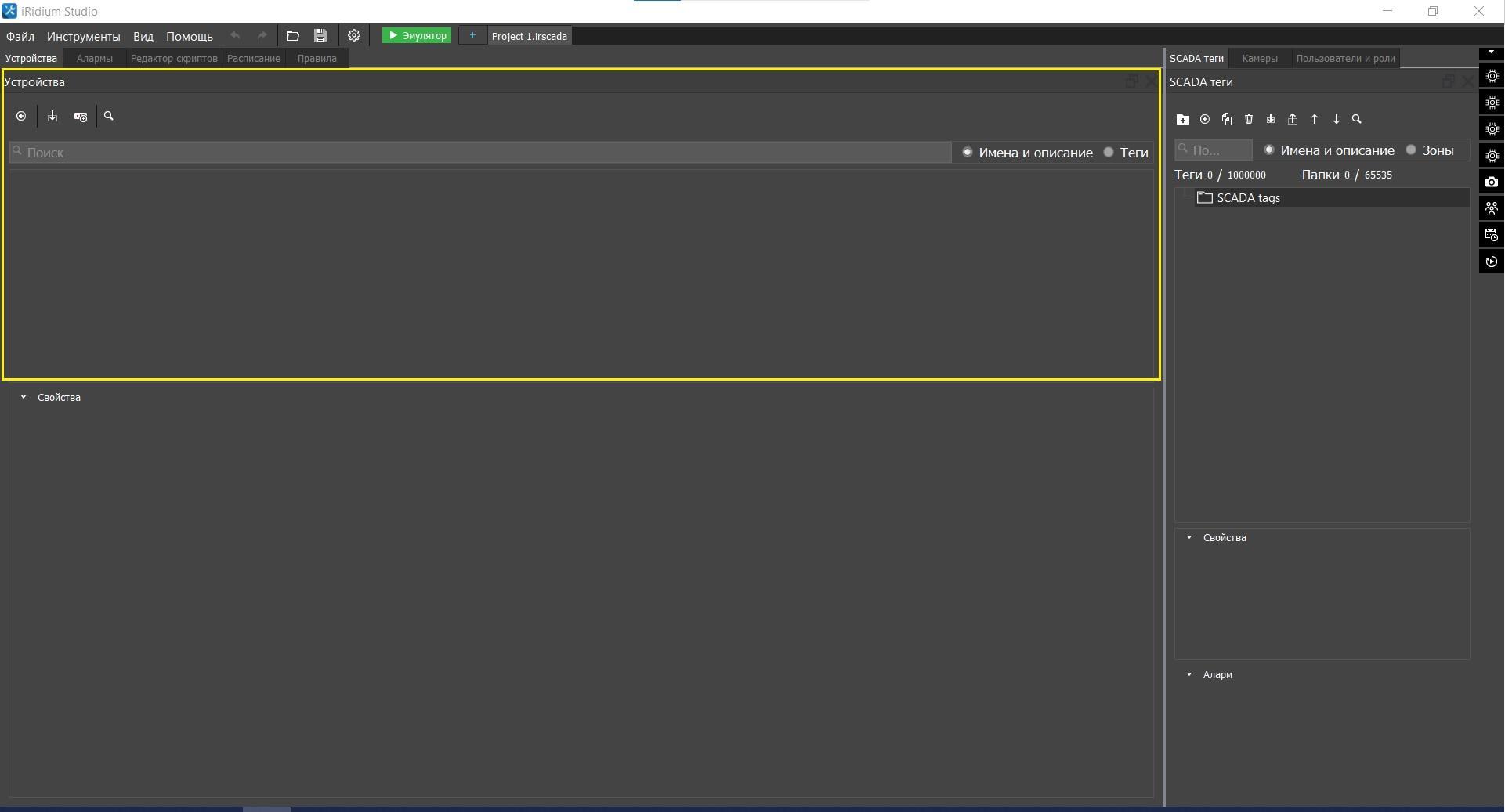Click the plus button to add project tab
The image size is (1505, 812).
(x=472, y=36)
